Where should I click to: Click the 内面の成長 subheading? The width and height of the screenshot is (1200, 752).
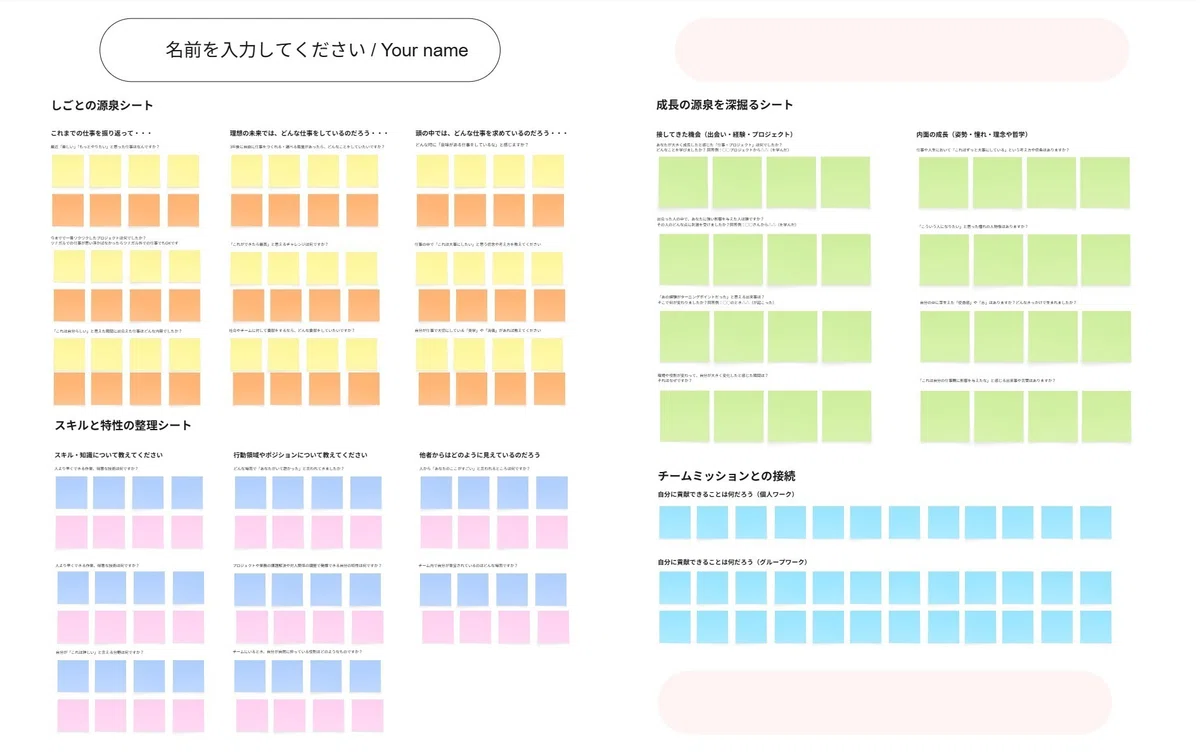[x=973, y=134]
